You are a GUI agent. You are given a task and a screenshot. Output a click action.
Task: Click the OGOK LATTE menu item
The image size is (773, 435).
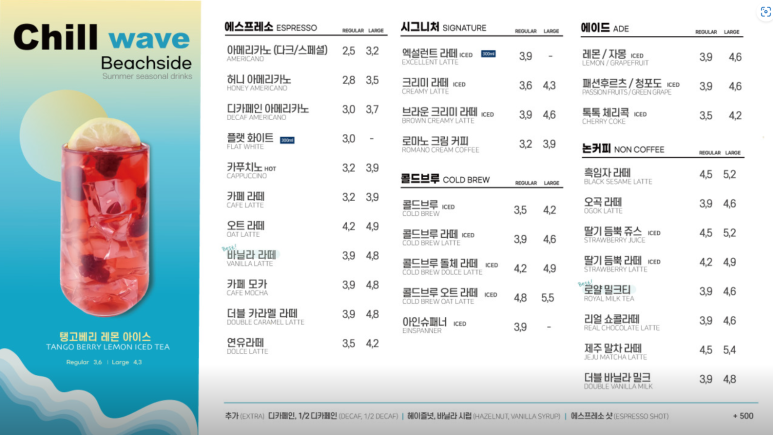tap(603, 205)
